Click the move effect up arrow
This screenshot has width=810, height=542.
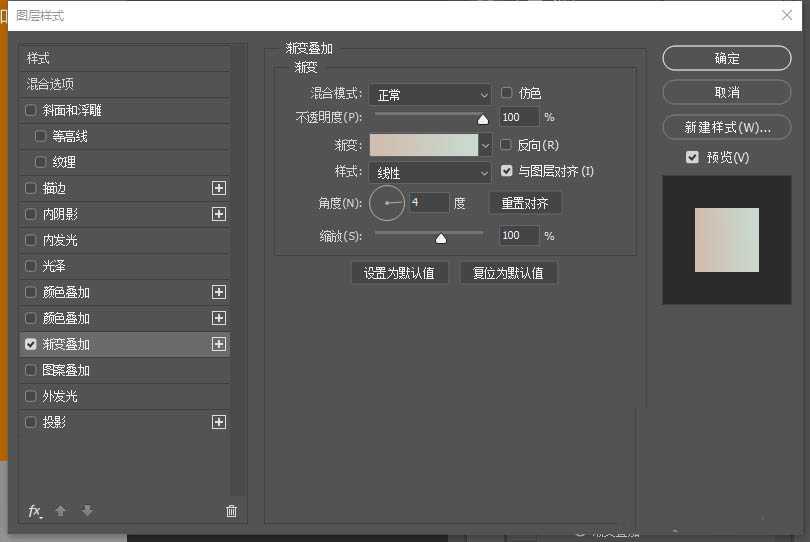pyautogui.click(x=61, y=511)
